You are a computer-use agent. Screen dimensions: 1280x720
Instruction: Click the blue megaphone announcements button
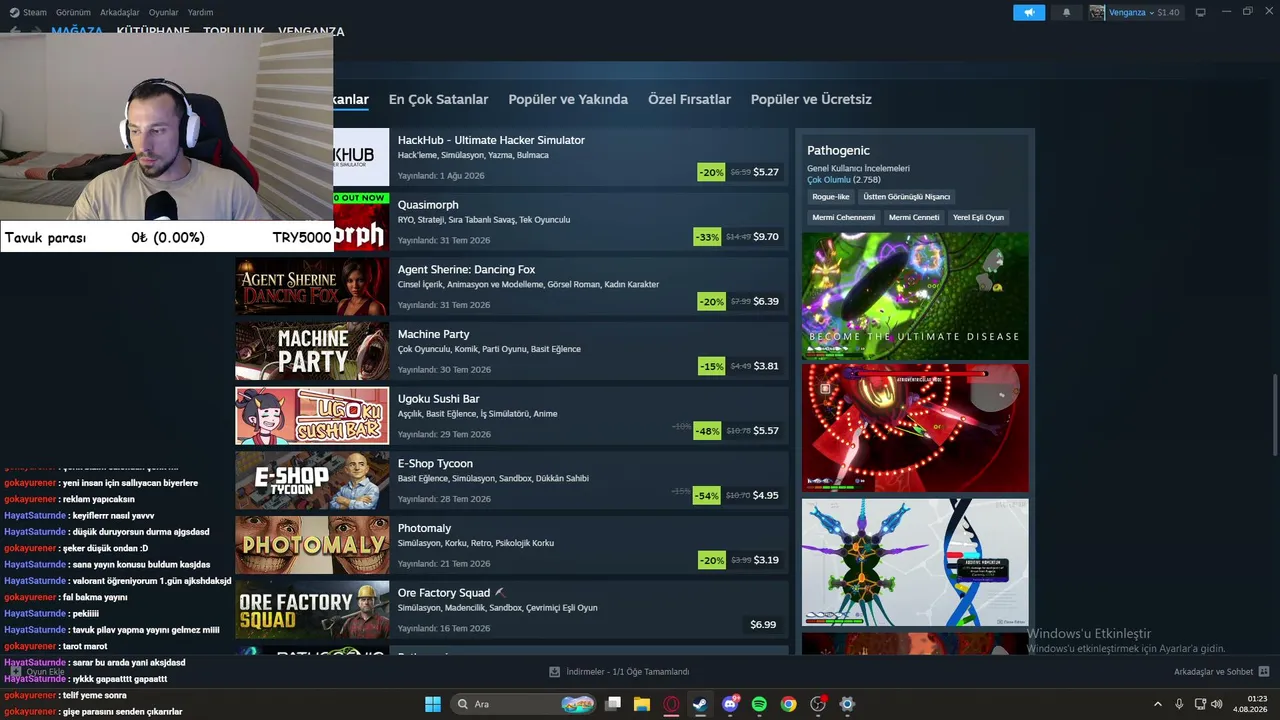1029,12
